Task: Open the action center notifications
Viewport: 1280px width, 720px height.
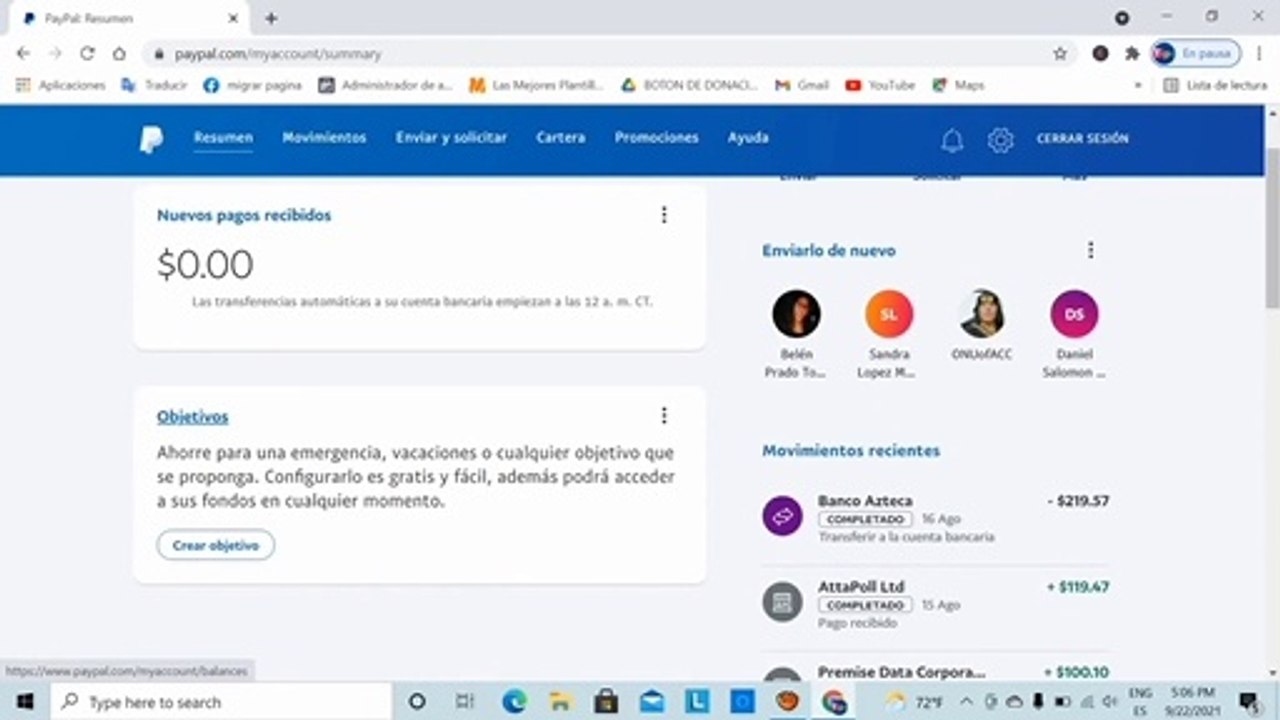Action: coord(1249,702)
